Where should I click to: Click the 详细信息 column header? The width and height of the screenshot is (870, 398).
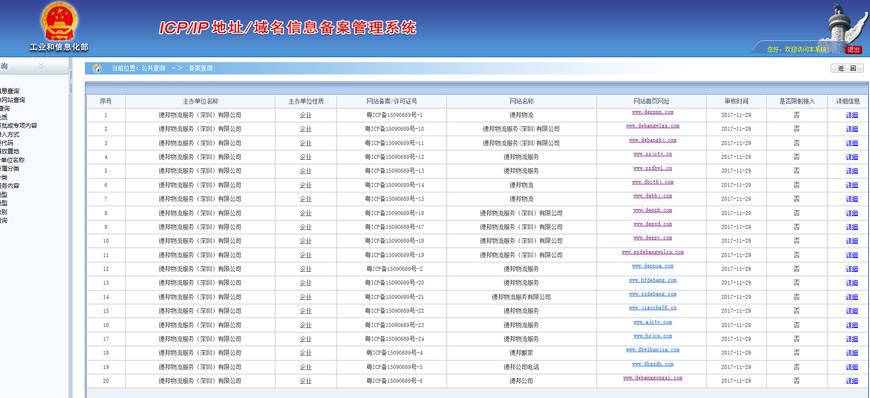click(x=847, y=102)
